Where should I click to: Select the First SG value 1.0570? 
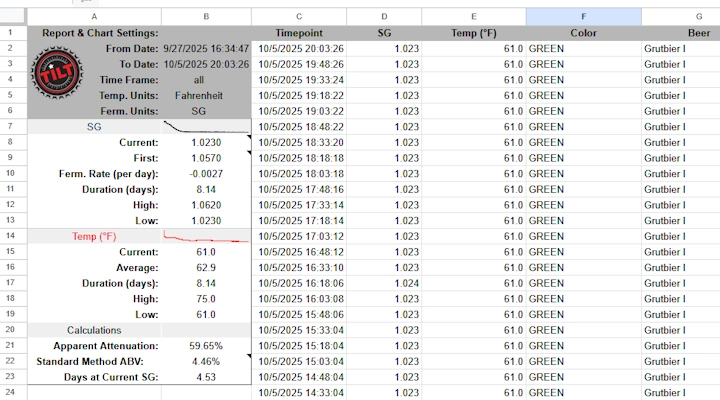206,158
